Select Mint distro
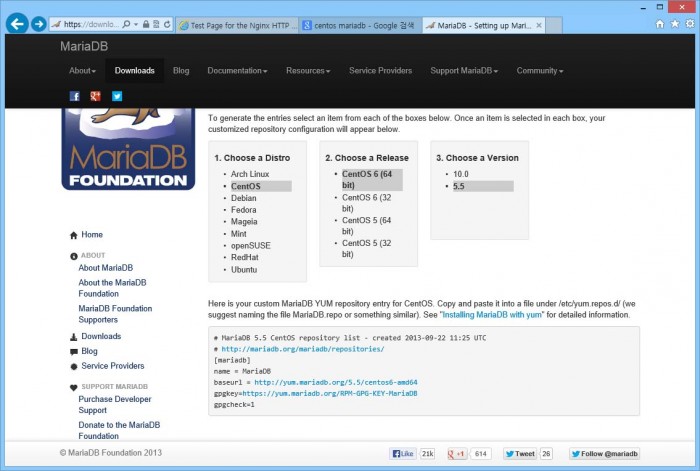 point(238,234)
